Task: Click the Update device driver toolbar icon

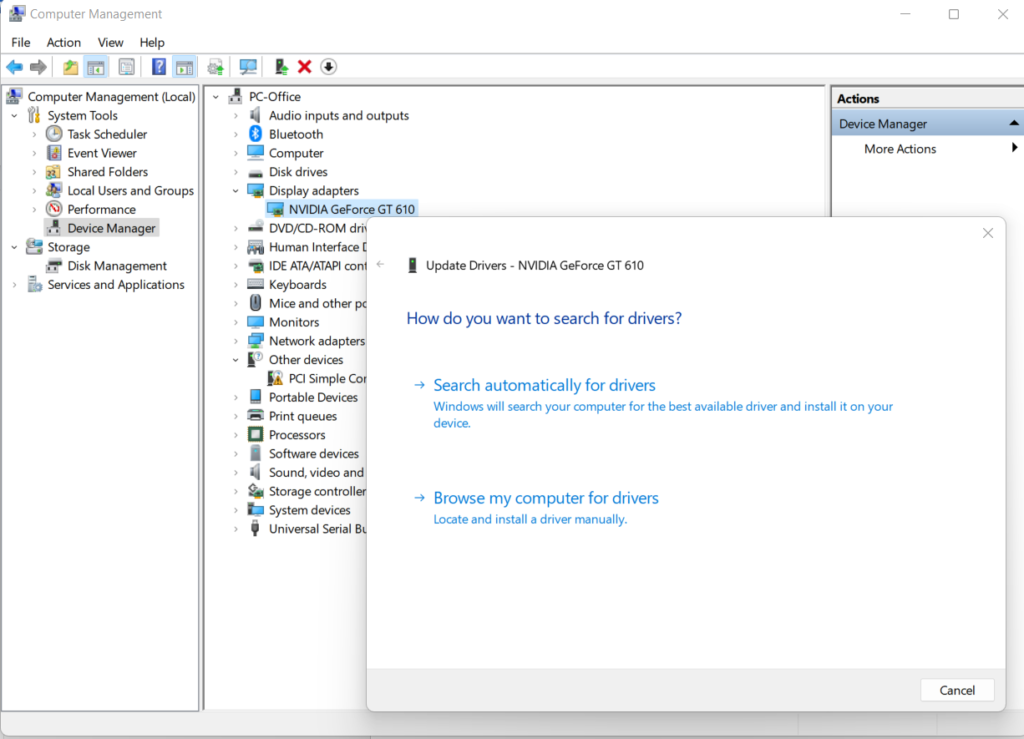Action: pos(281,67)
